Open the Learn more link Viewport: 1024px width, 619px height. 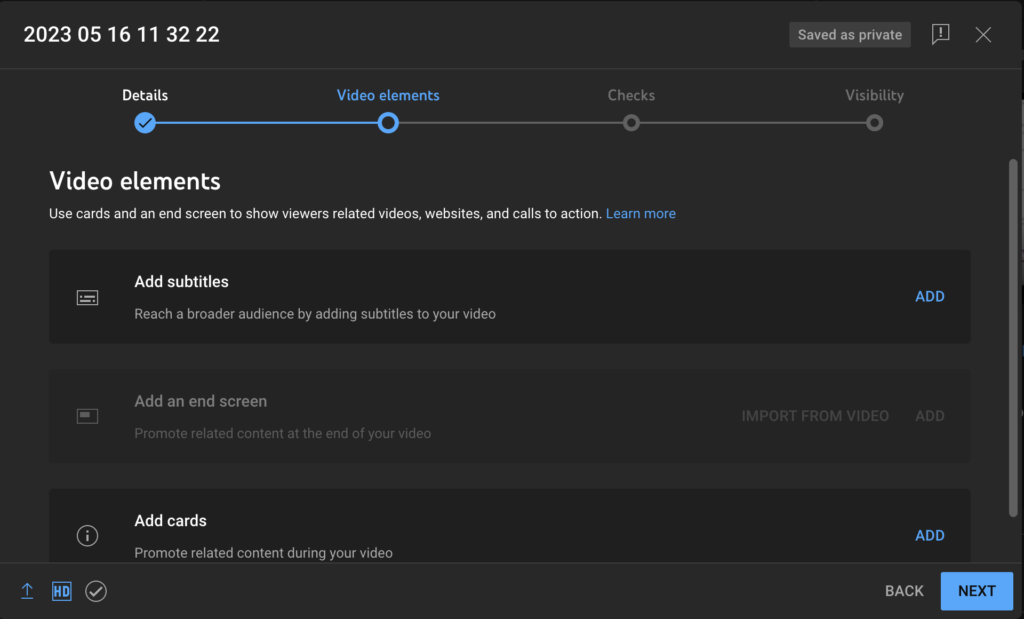[640, 213]
